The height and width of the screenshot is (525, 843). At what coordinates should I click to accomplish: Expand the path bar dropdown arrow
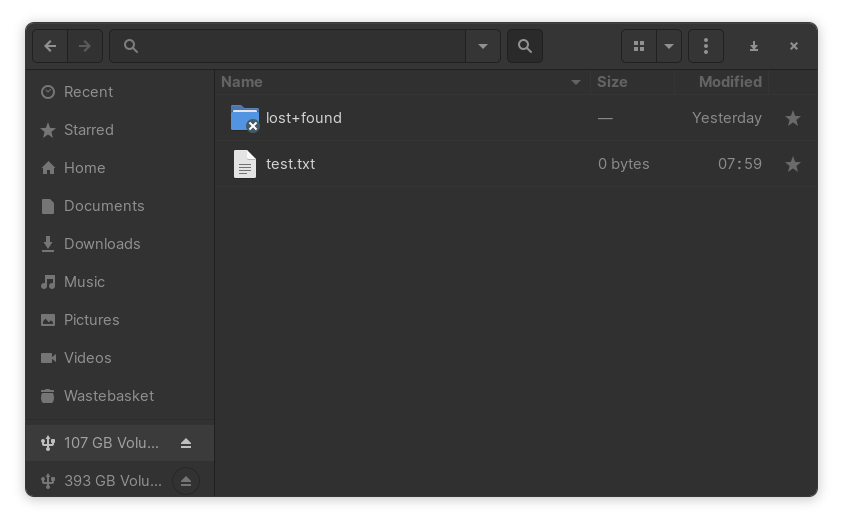pos(483,46)
